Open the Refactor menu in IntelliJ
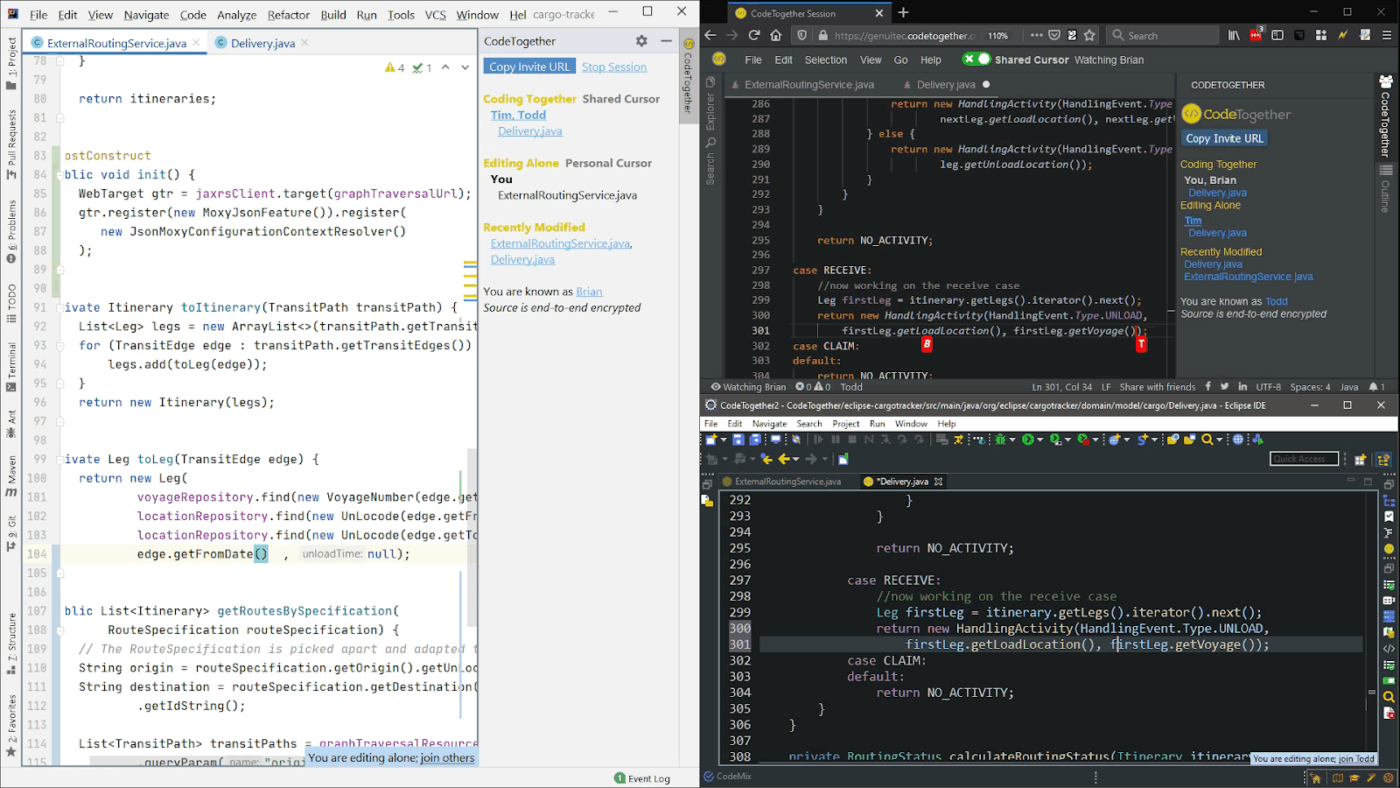Viewport: 1400px width, 788px height. pos(289,14)
